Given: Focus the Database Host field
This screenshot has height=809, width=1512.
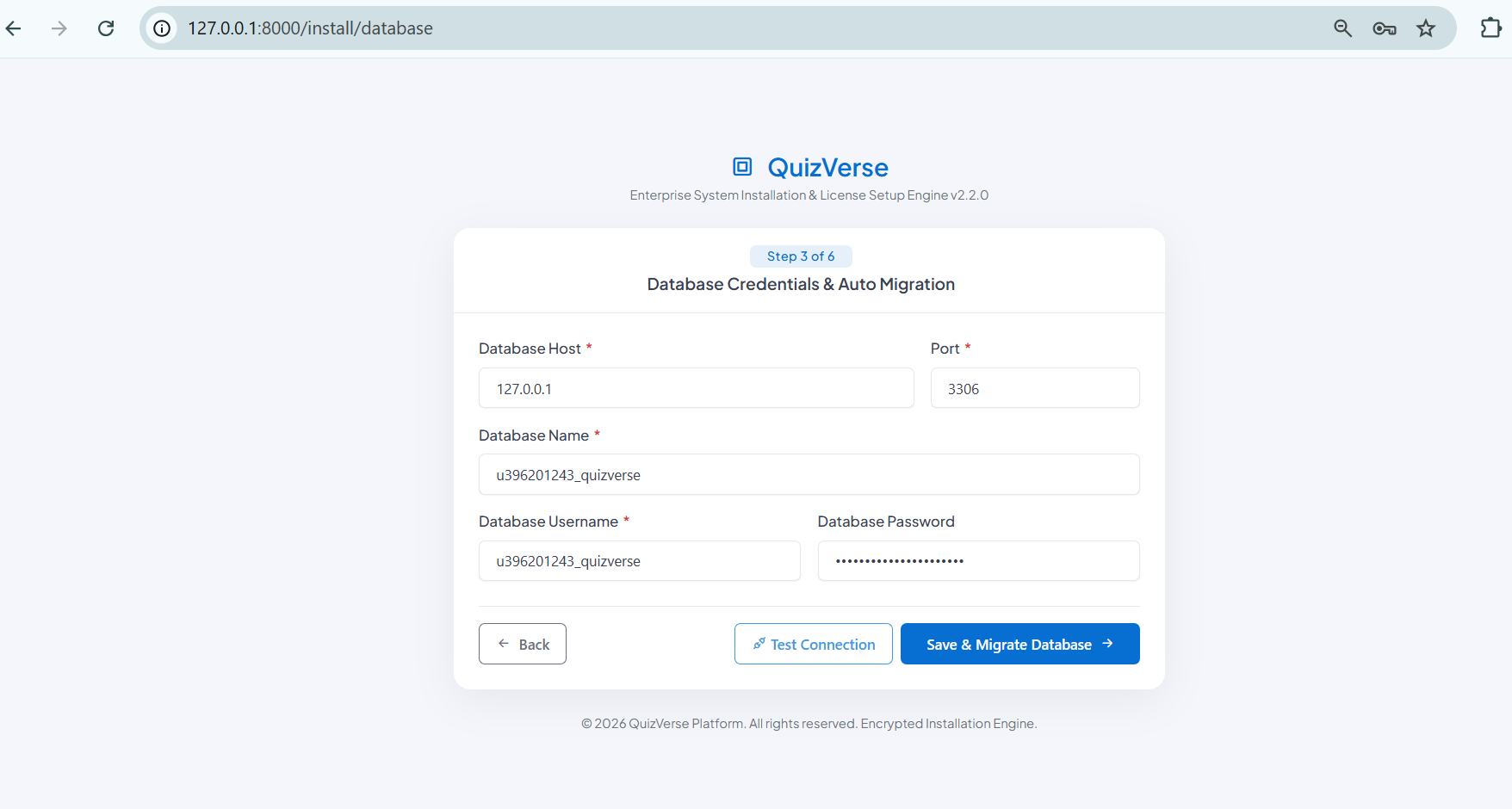Looking at the screenshot, I should 696,388.
